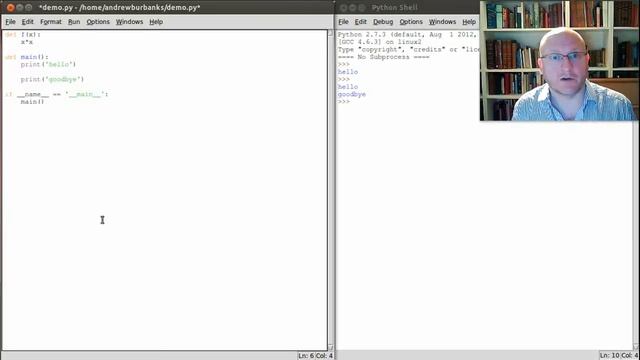Click the Python Shell title bar text

point(394,7)
